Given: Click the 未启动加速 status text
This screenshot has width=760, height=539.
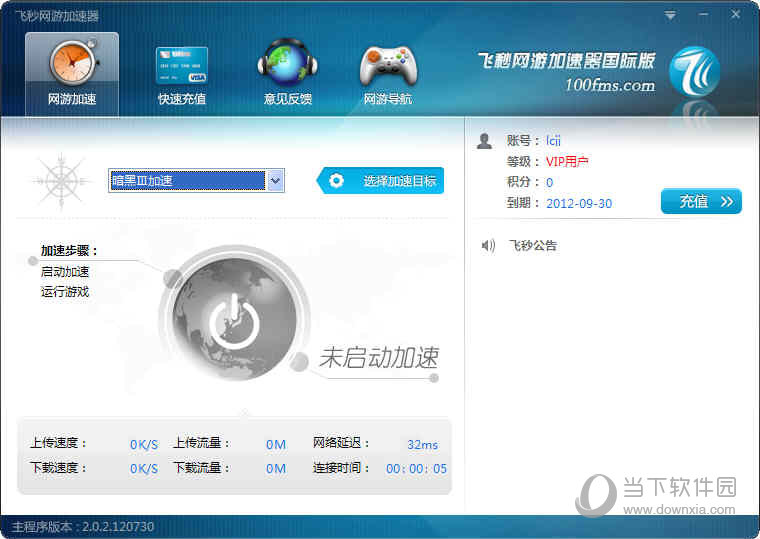Looking at the screenshot, I should coord(379,358).
